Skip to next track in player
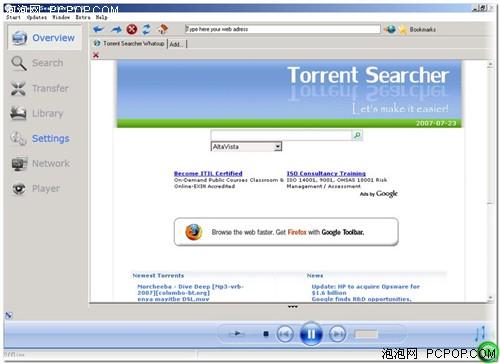This screenshot has width=500, height=364. click(x=337, y=334)
